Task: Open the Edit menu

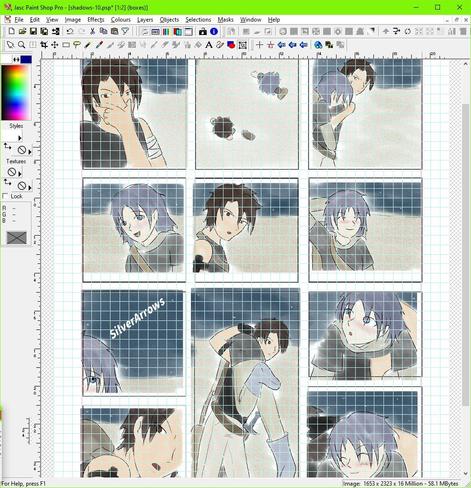Action: (35, 20)
